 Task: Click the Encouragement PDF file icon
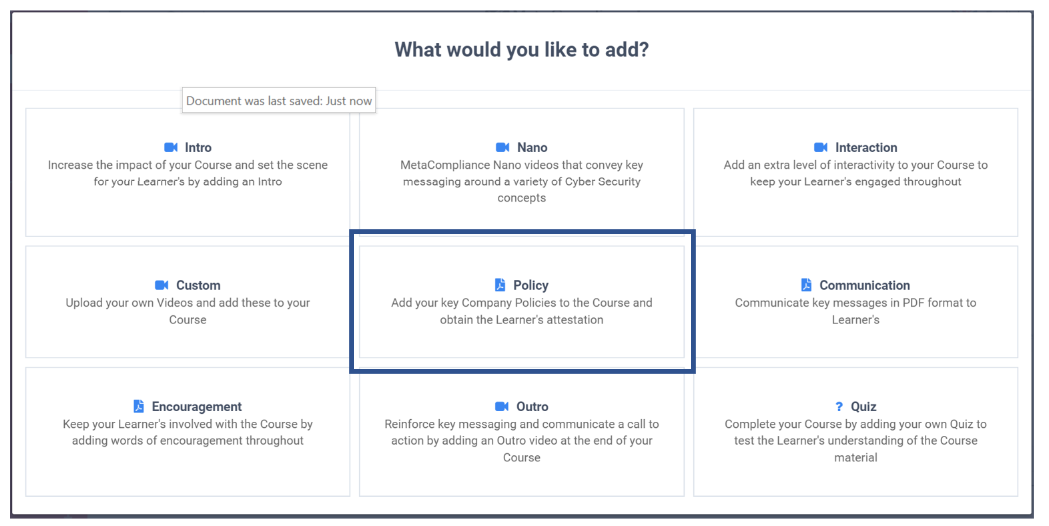coord(138,406)
